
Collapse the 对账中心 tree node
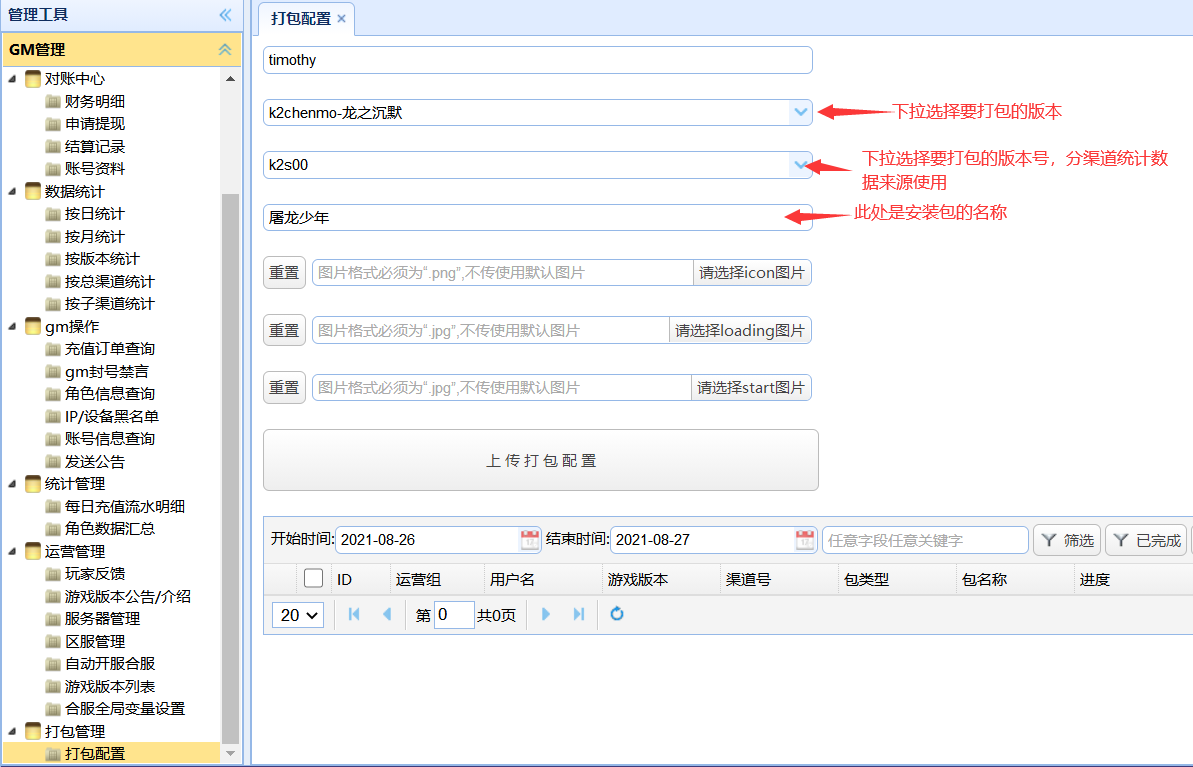[13, 79]
